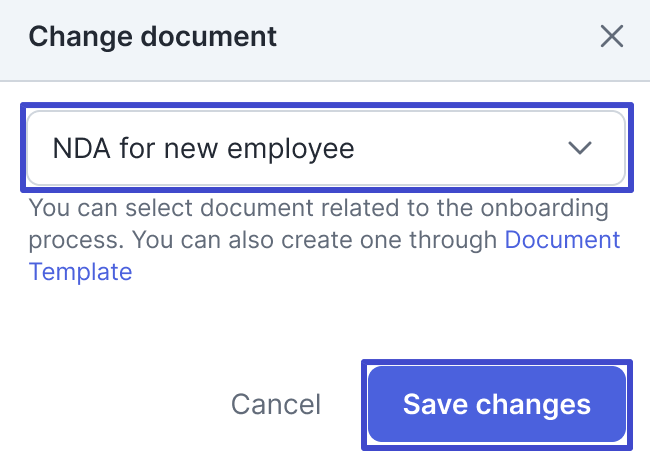
Task: Click the dropdown chevron arrow
Action: click(580, 148)
